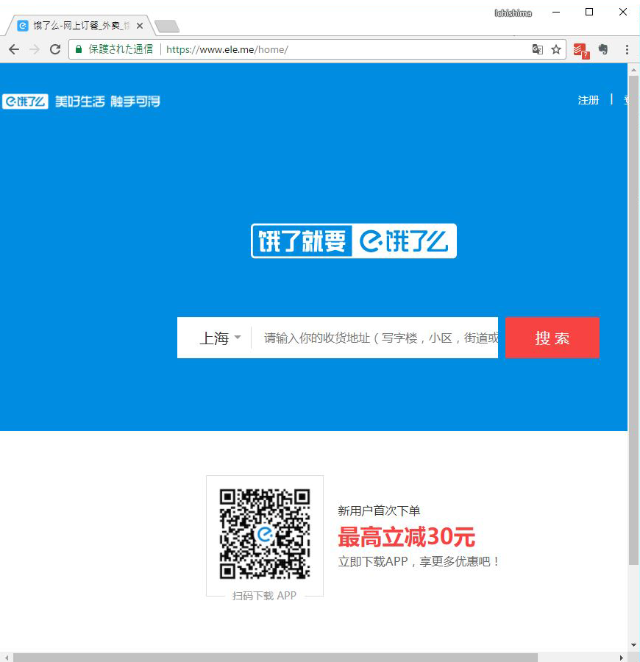Image resolution: width=640 pixels, height=662 pixels.
Task: Go back using the browser back arrow
Action: (14, 49)
